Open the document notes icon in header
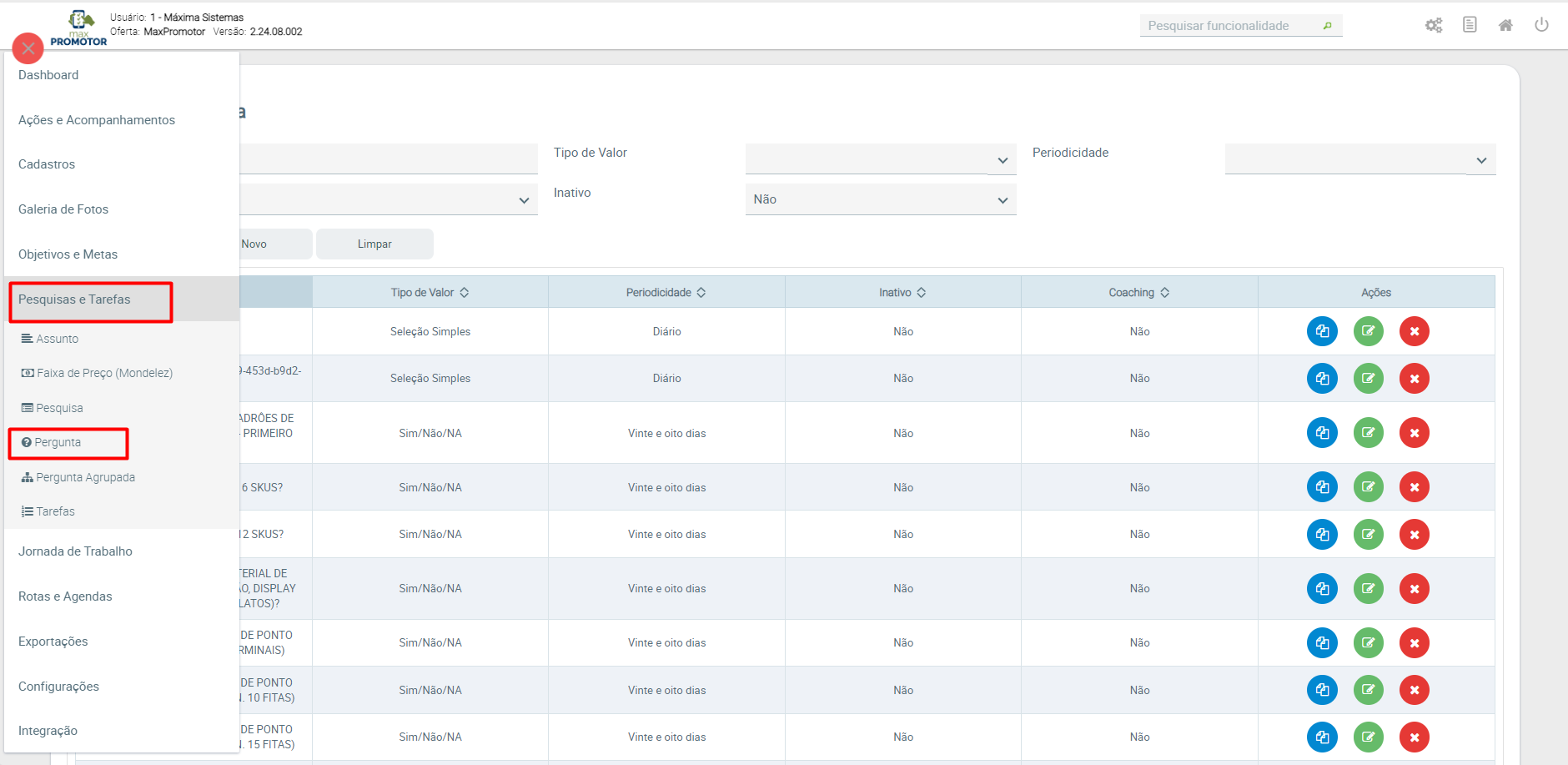This screenshot has height=765, width=1568. pyautogui.click(x=1470, y=25)
